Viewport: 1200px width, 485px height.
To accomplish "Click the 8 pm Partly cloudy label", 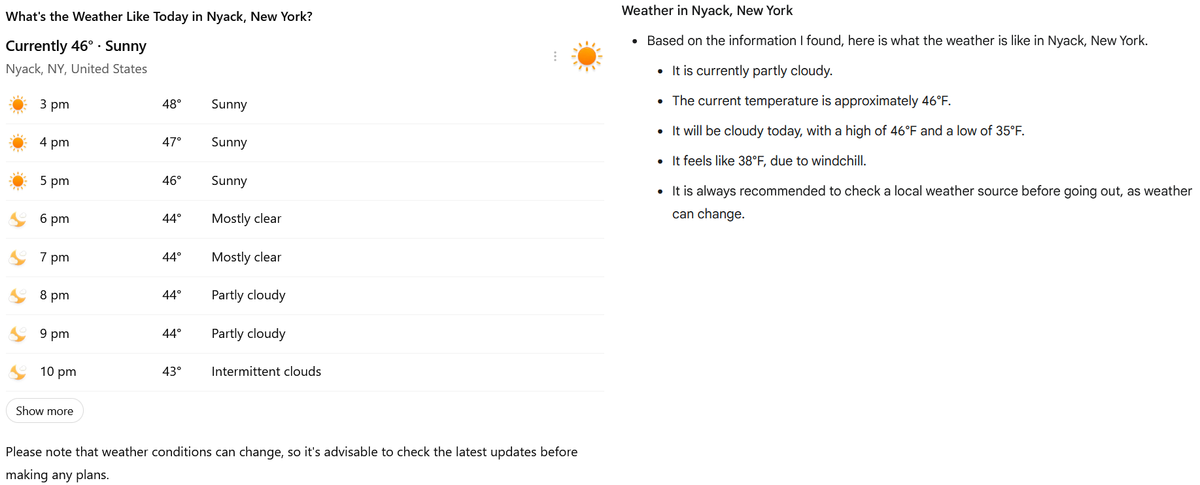I will [248, 295].
